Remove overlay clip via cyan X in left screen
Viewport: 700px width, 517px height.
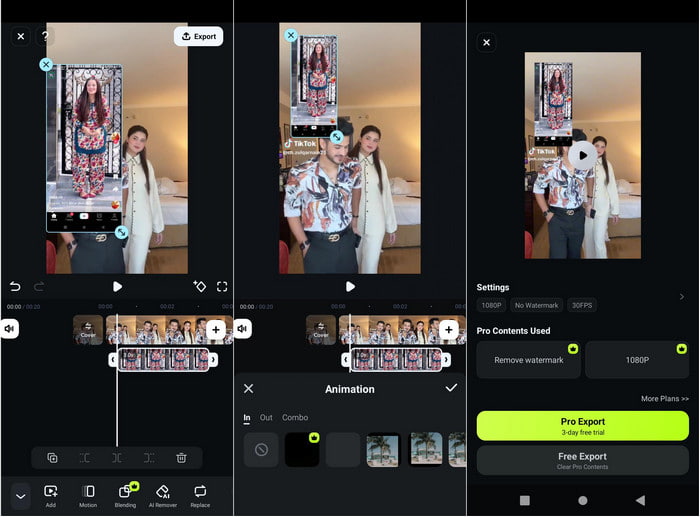pyautogui.click(x=46, y=65)
